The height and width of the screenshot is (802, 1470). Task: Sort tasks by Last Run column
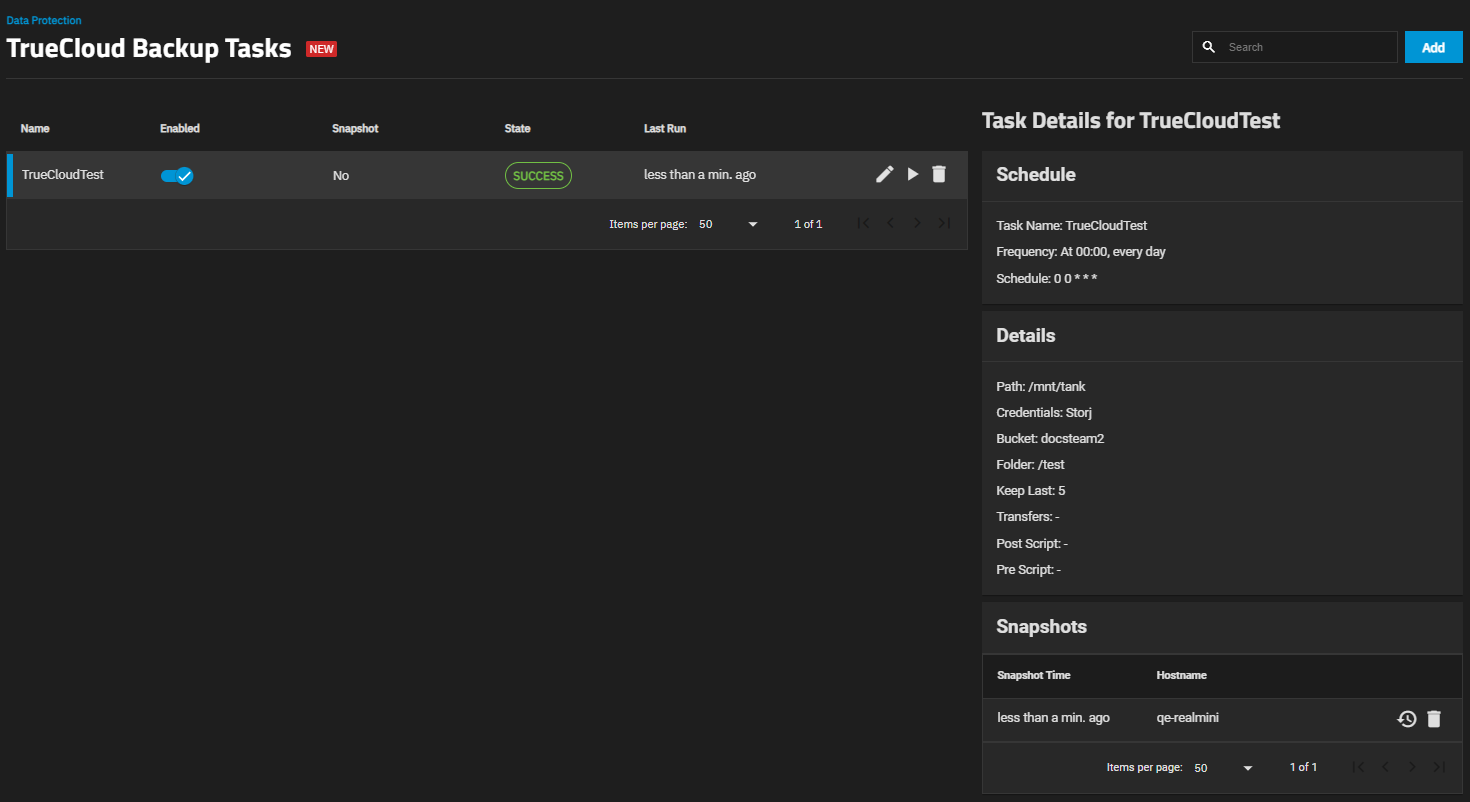click(664, 129)
